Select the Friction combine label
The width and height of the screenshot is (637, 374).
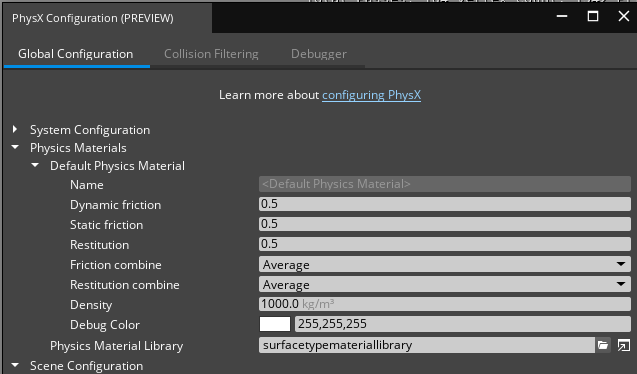116,265
